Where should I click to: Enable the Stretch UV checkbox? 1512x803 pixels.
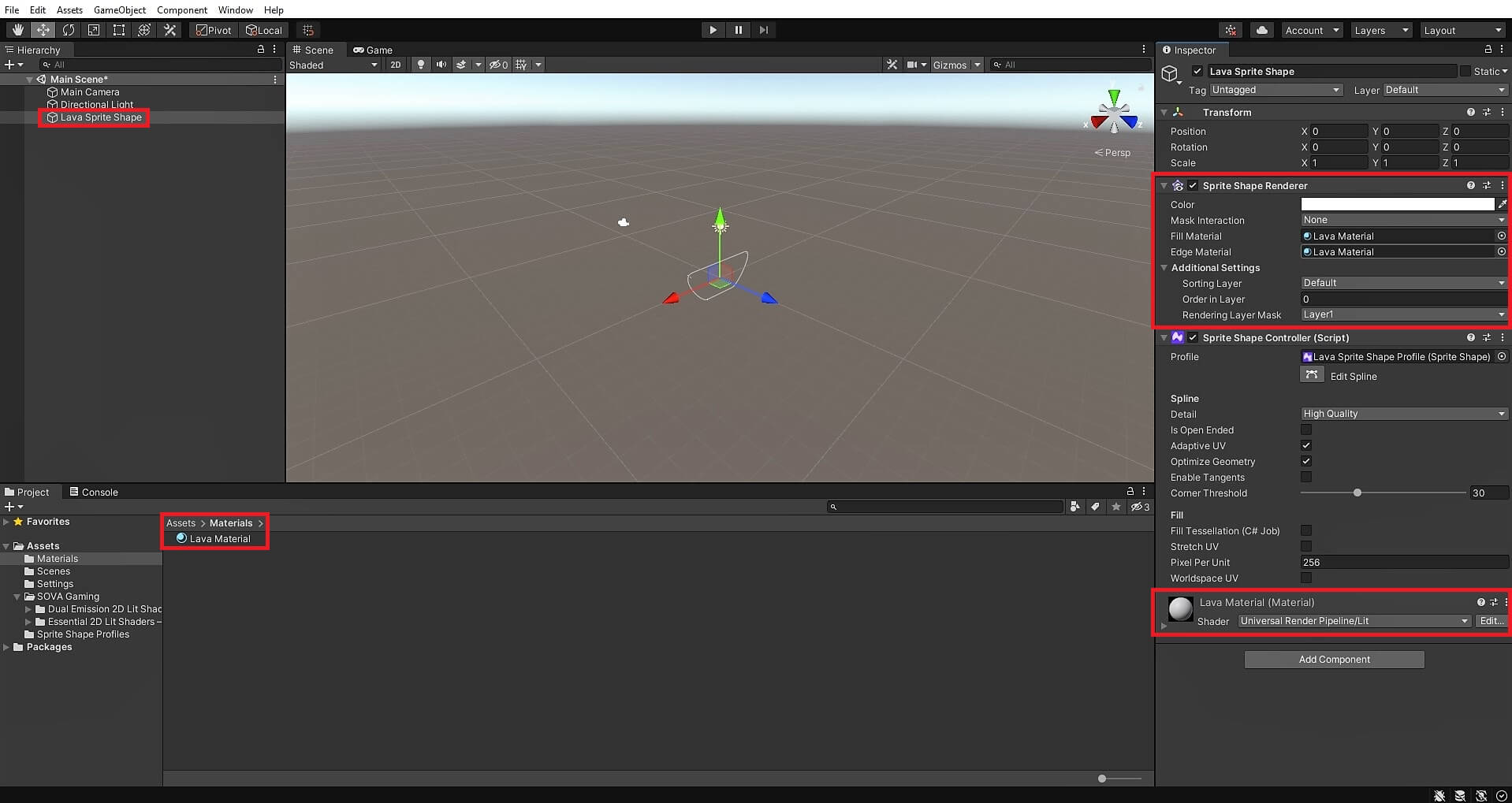click(x=1306, y=546)
